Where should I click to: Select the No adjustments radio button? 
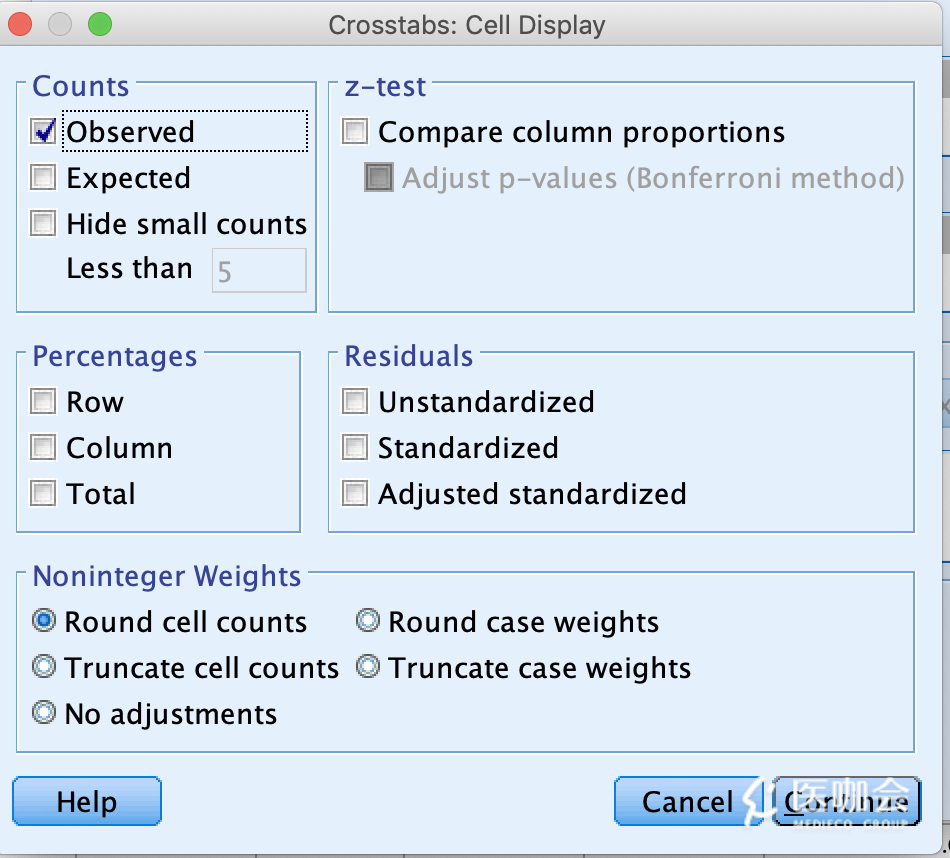coord(44,713)
